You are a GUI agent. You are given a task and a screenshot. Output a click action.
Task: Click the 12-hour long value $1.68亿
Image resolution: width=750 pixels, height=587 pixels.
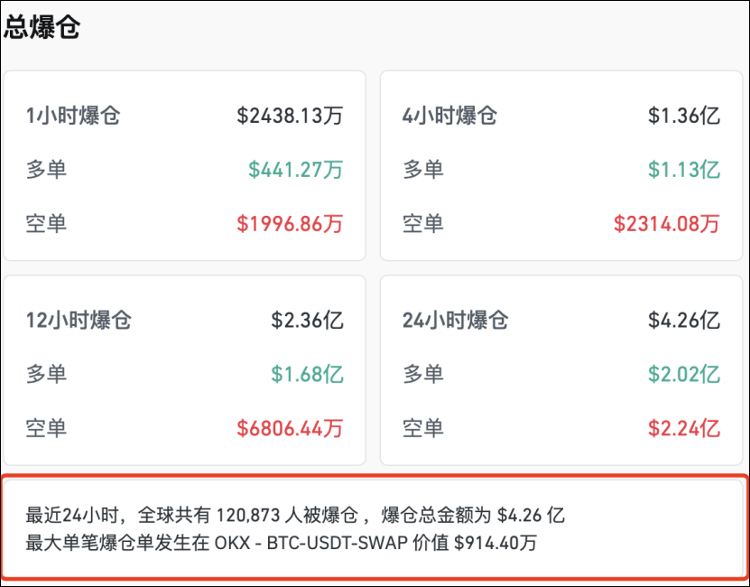[x=307, y=374]
